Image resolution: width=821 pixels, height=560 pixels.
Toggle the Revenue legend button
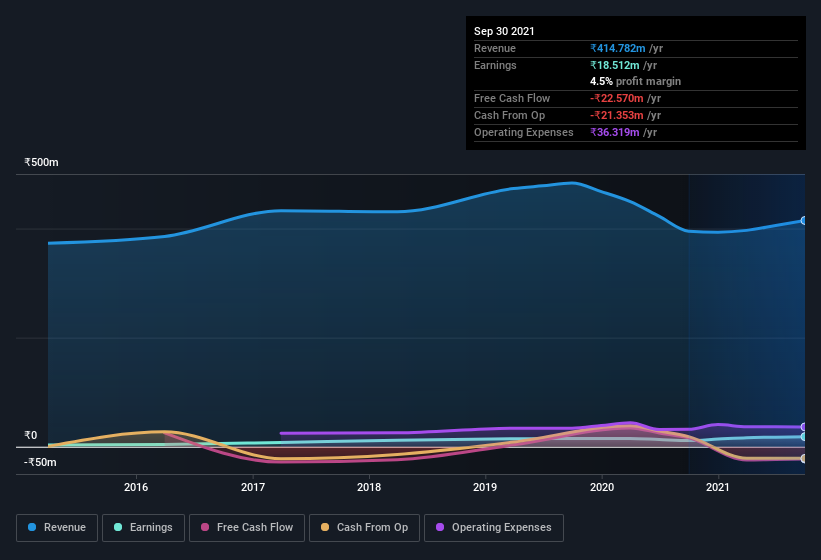click(x=57, y=528)
